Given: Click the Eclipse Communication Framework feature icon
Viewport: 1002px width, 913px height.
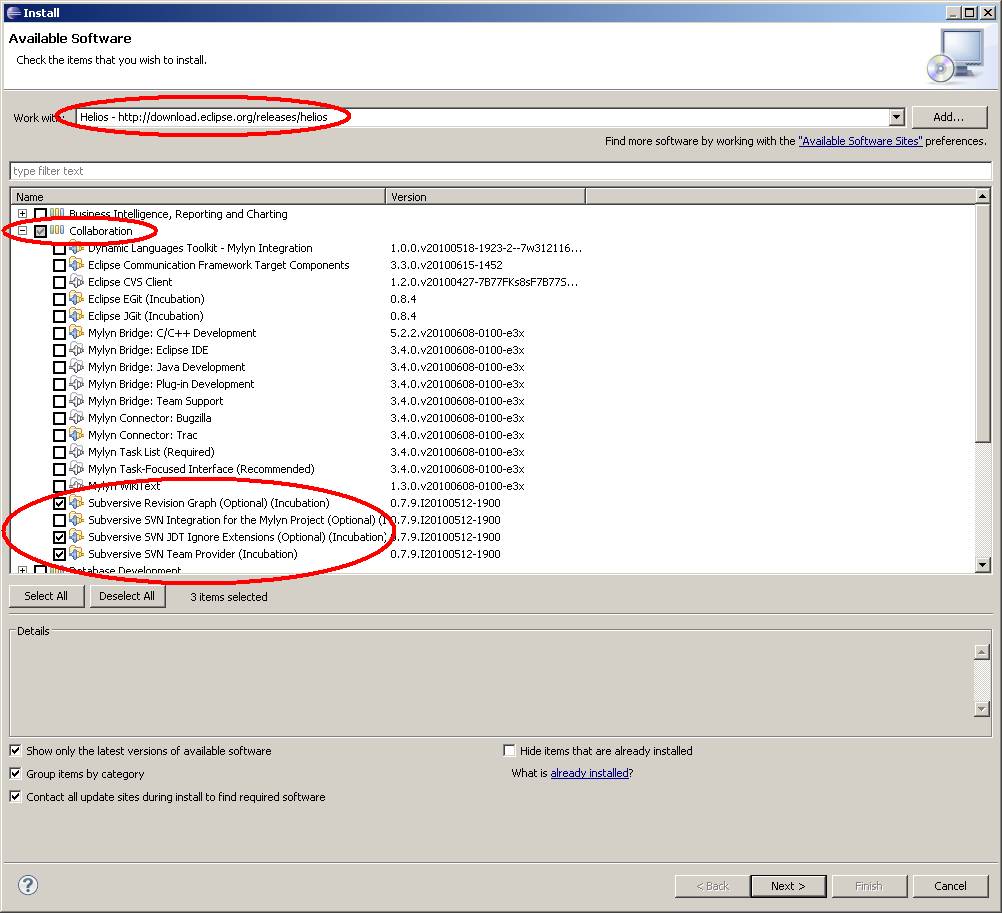Looking at the screenshot, I should coord(77,265).
